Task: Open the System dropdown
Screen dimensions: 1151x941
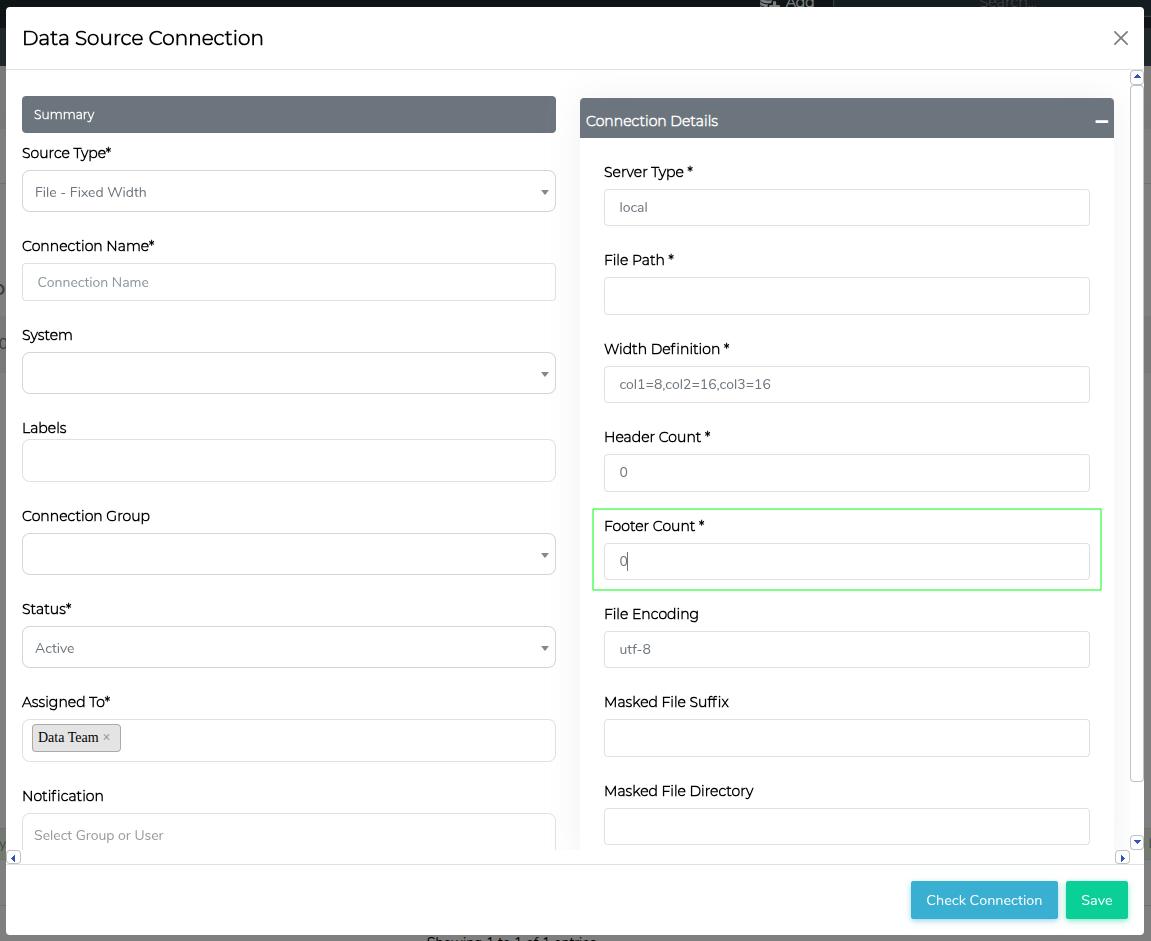Action: (x=288, y=373)
